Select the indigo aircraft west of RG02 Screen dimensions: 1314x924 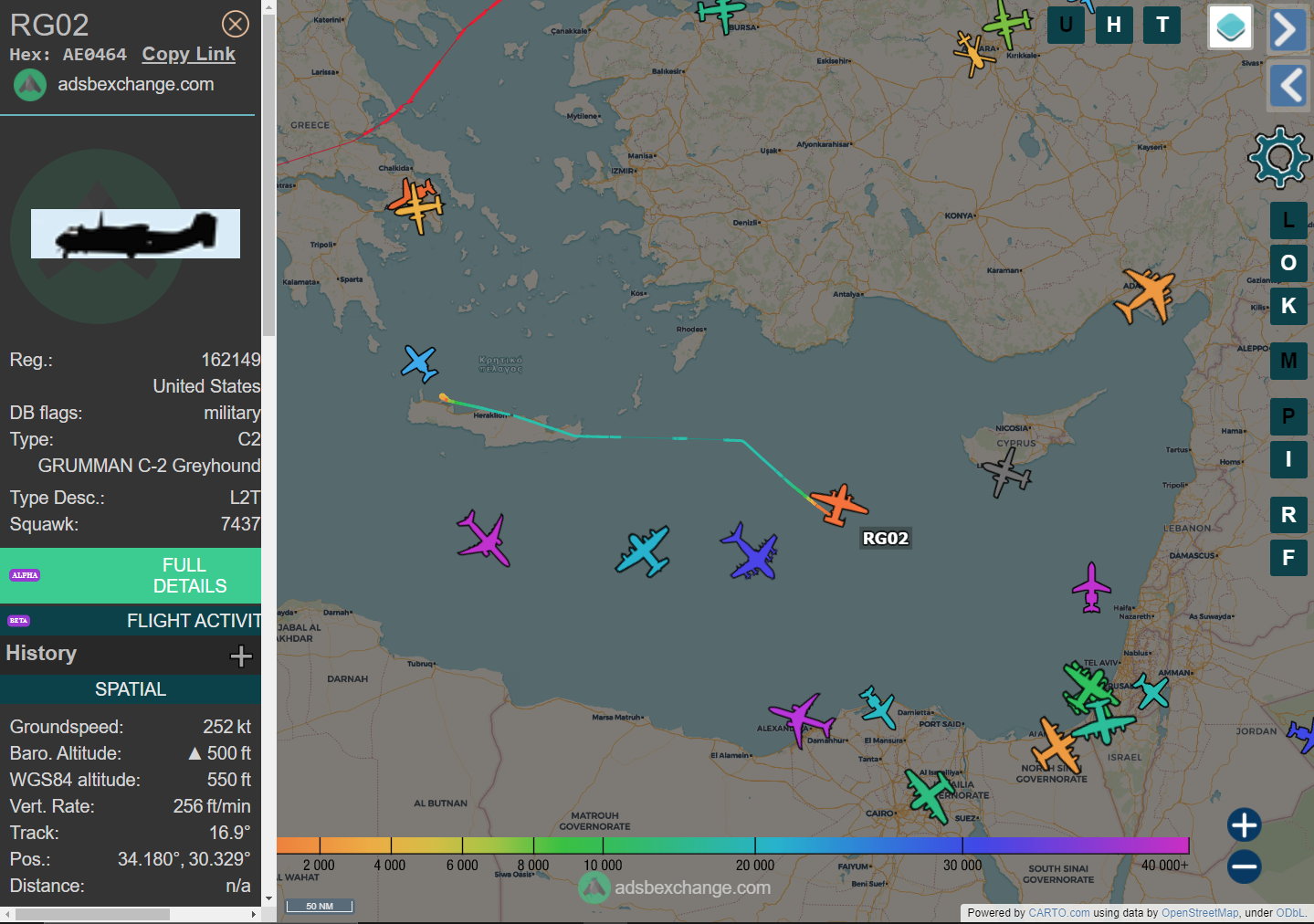coord(751,551)
